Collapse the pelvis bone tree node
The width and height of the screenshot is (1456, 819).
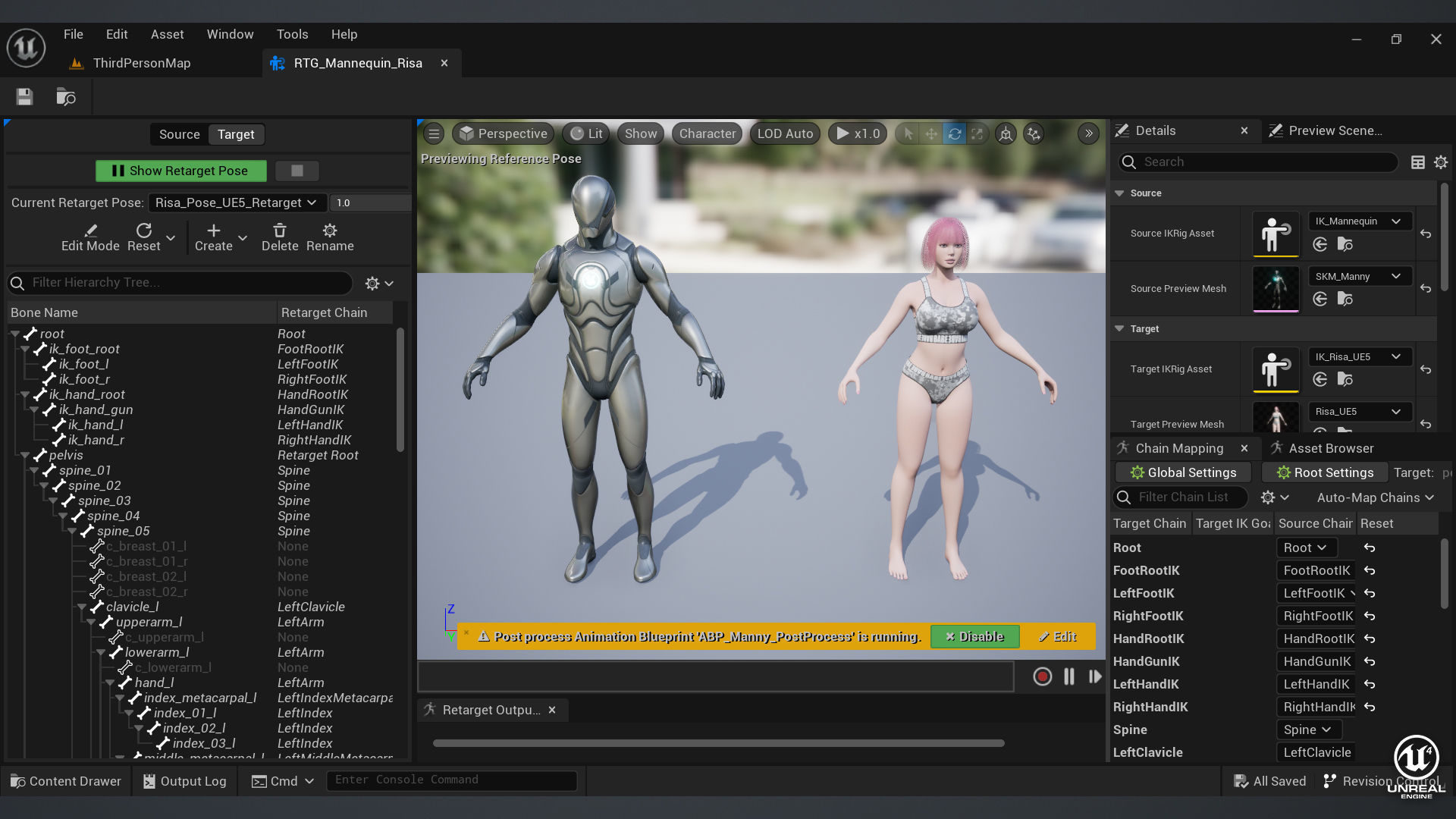[25, 455]
